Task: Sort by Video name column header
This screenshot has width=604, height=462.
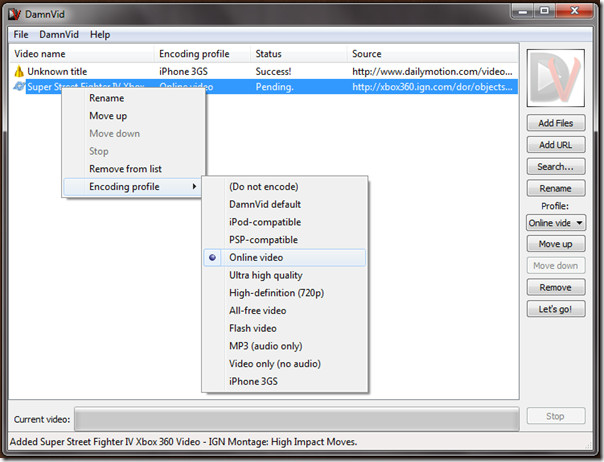Action: click(x=82, y=54)
